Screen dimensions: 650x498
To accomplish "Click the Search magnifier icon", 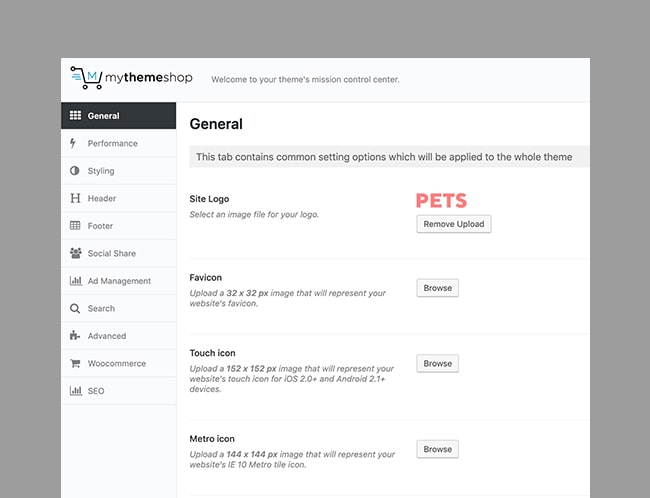I will click(x=75, y=309).
